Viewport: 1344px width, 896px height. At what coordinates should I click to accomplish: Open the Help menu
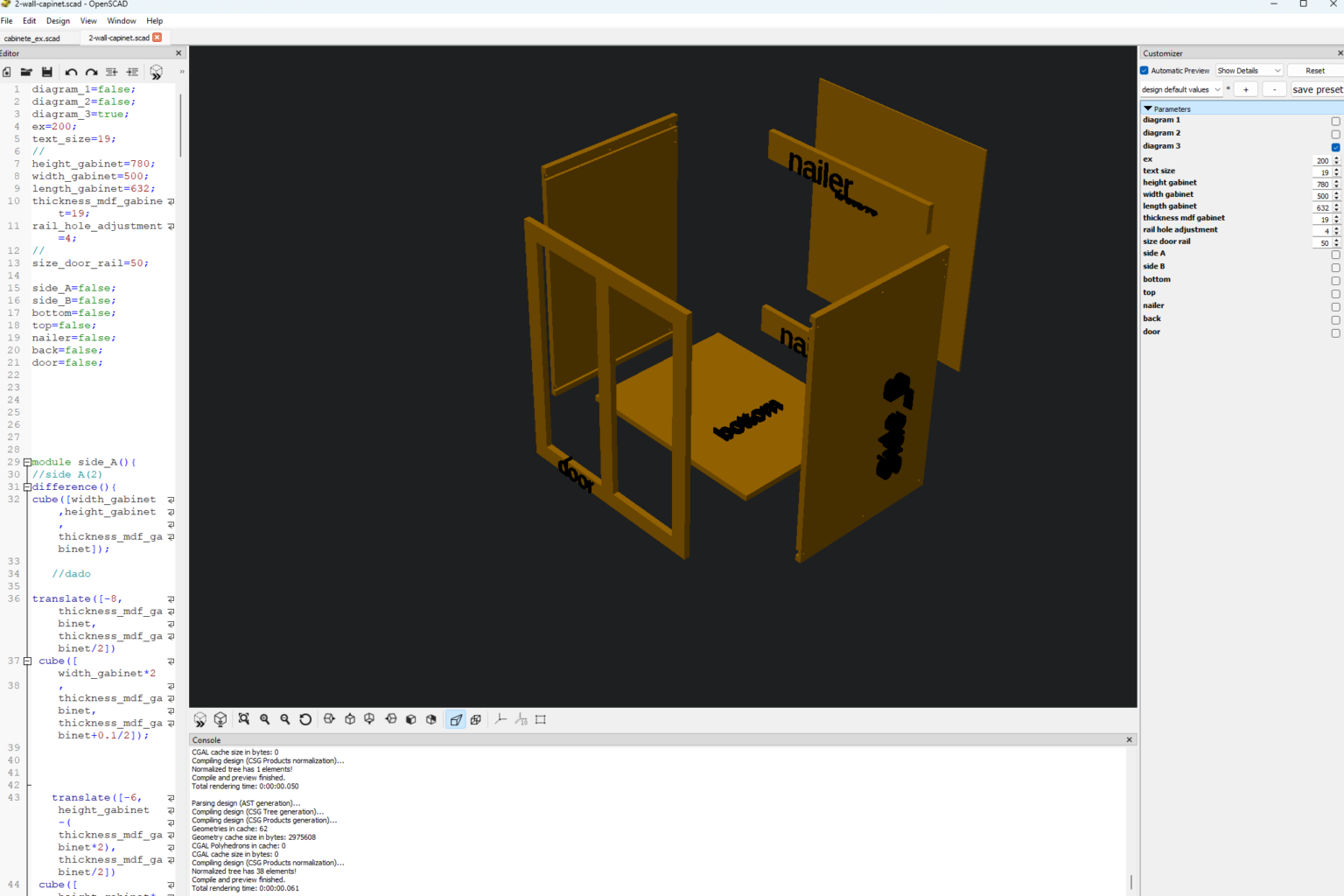tap(155, 21)
